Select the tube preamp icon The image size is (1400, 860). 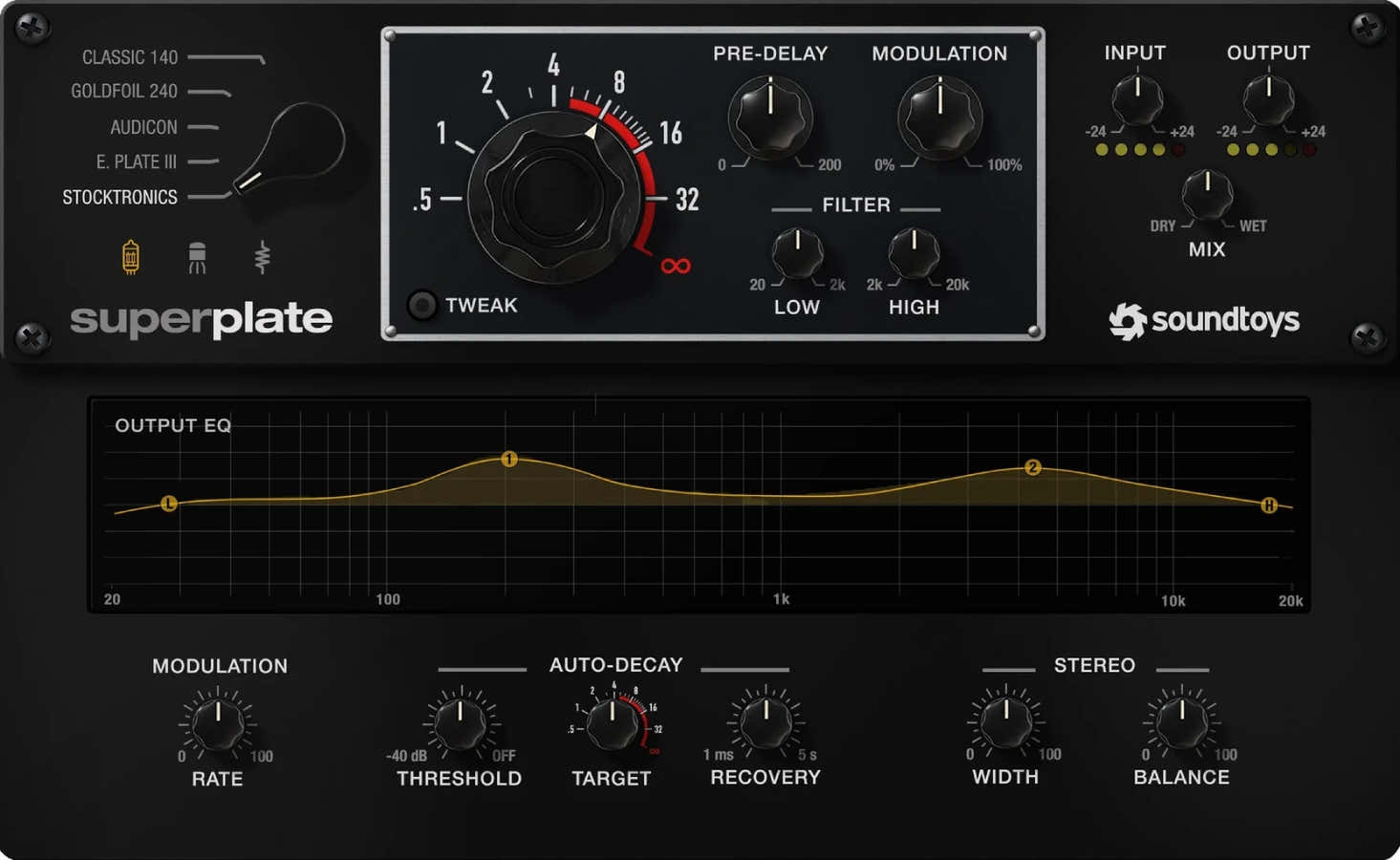(x=131, y=257)
